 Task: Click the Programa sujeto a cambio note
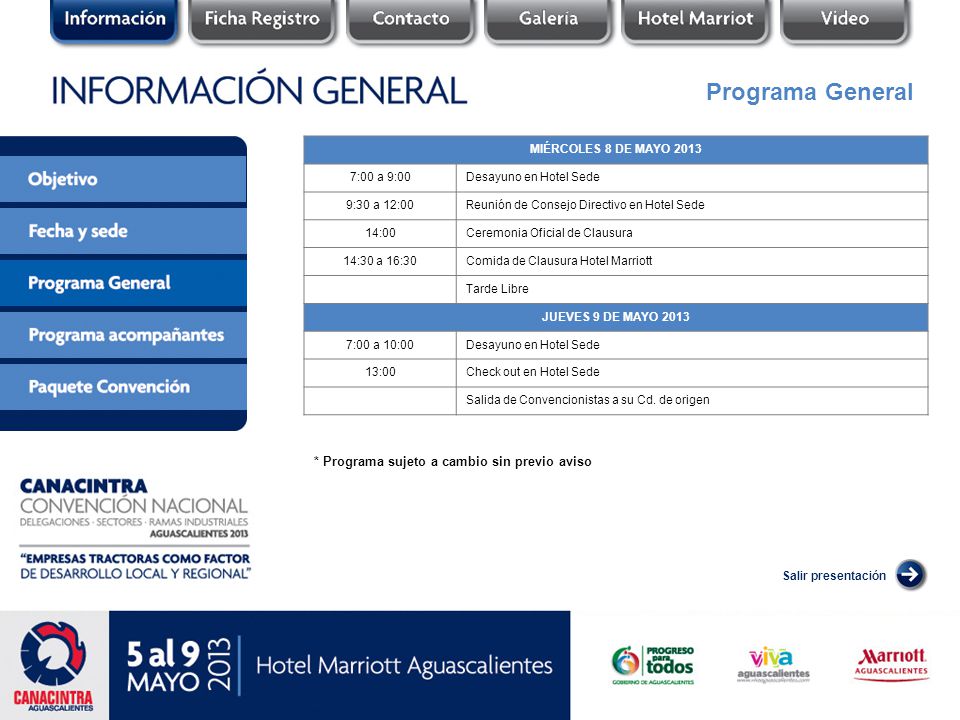tap(452, 462)
